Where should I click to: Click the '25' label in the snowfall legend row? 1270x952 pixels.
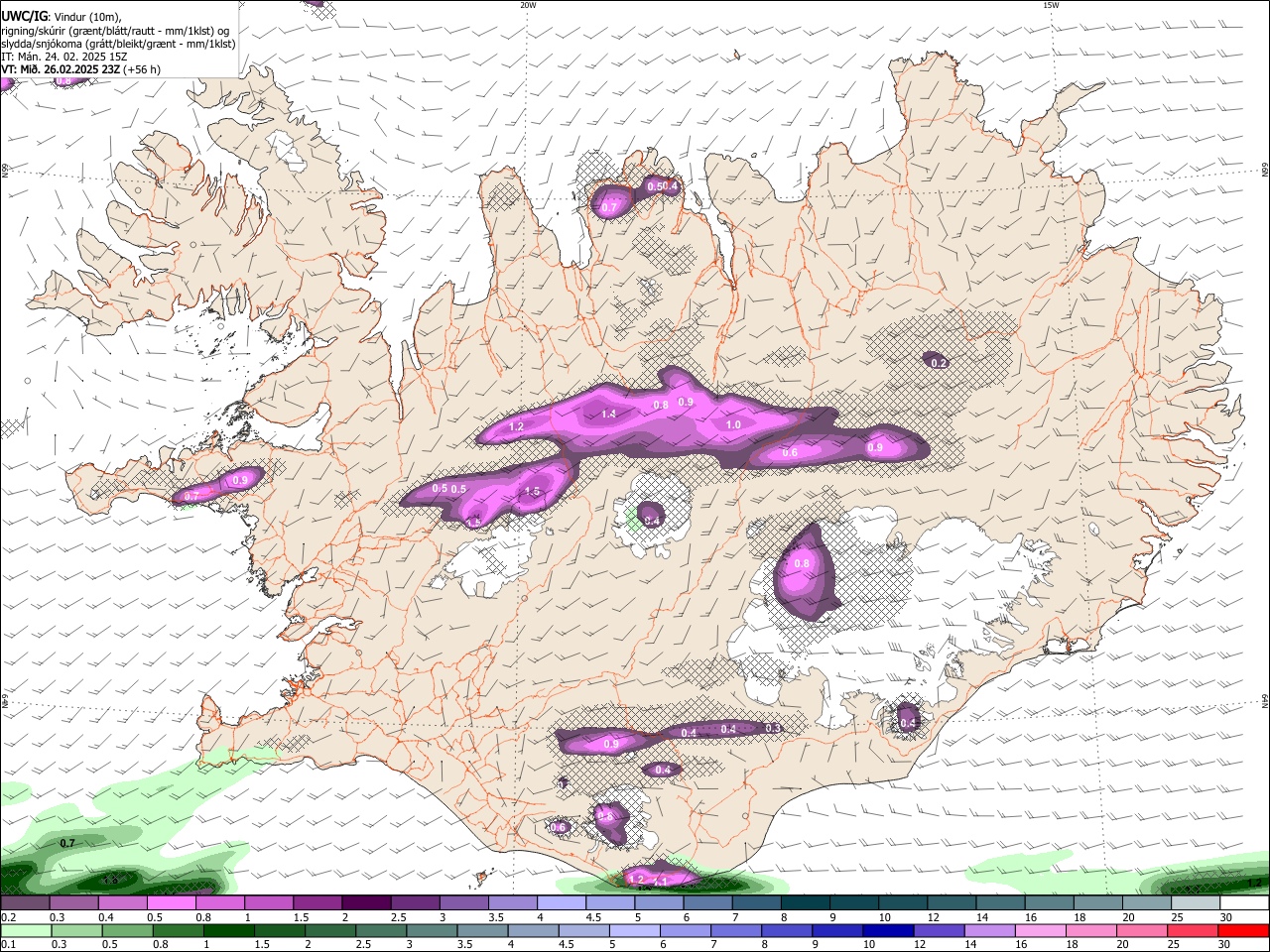click(x=1176, y=918)
